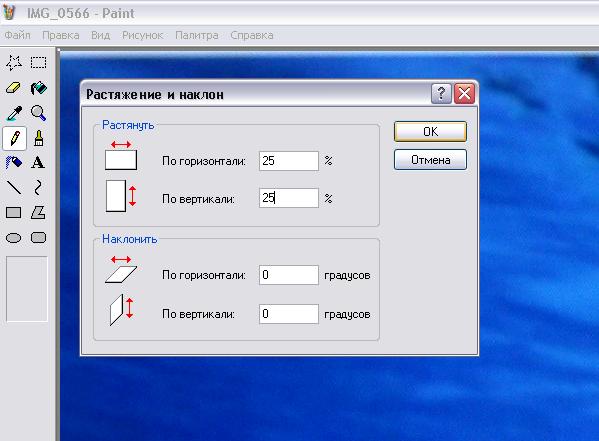
Task: Select the Pencil tool
Action: coord(14,138)
